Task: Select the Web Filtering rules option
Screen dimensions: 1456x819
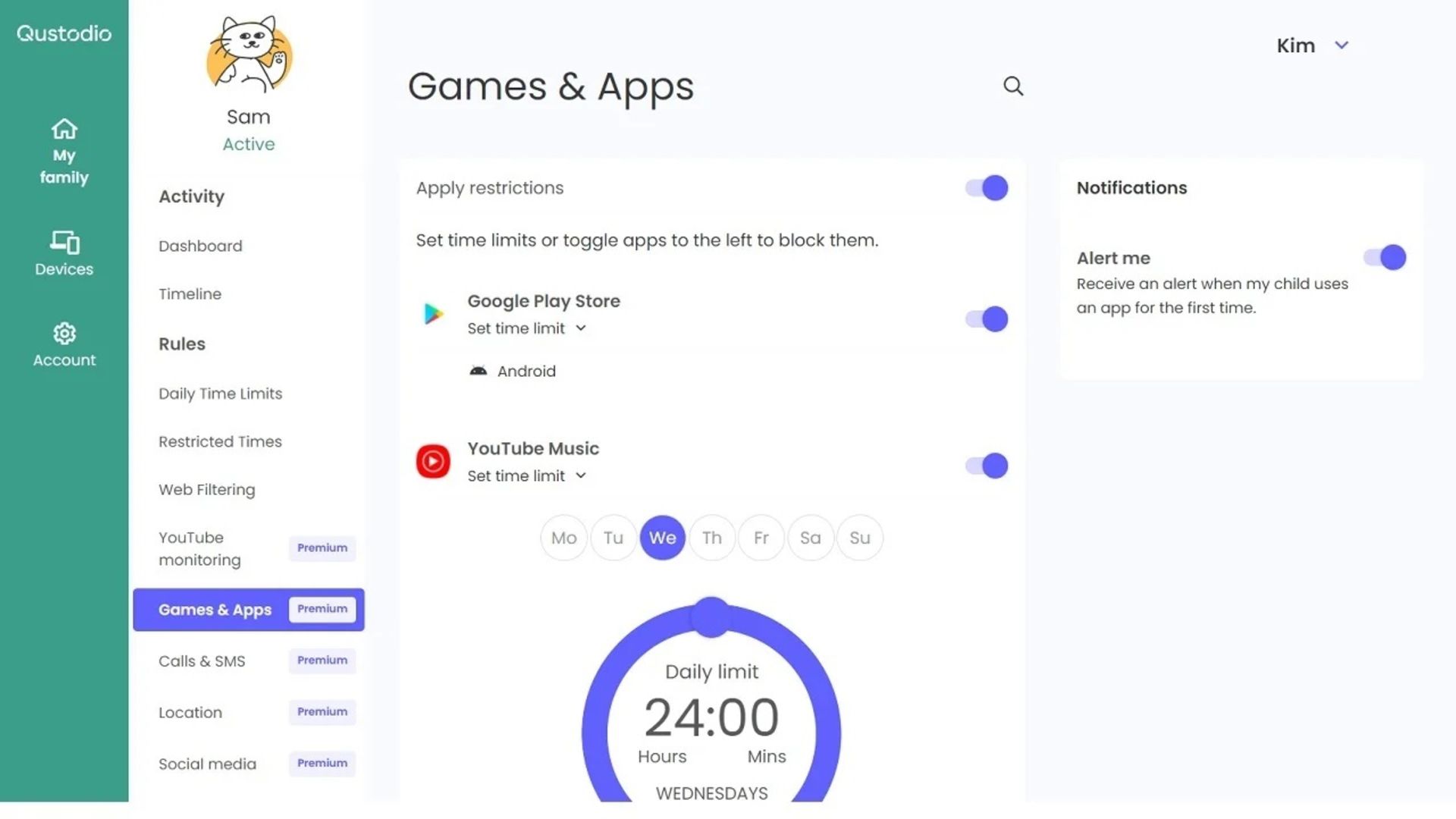Action: click(x=207, y=489)
